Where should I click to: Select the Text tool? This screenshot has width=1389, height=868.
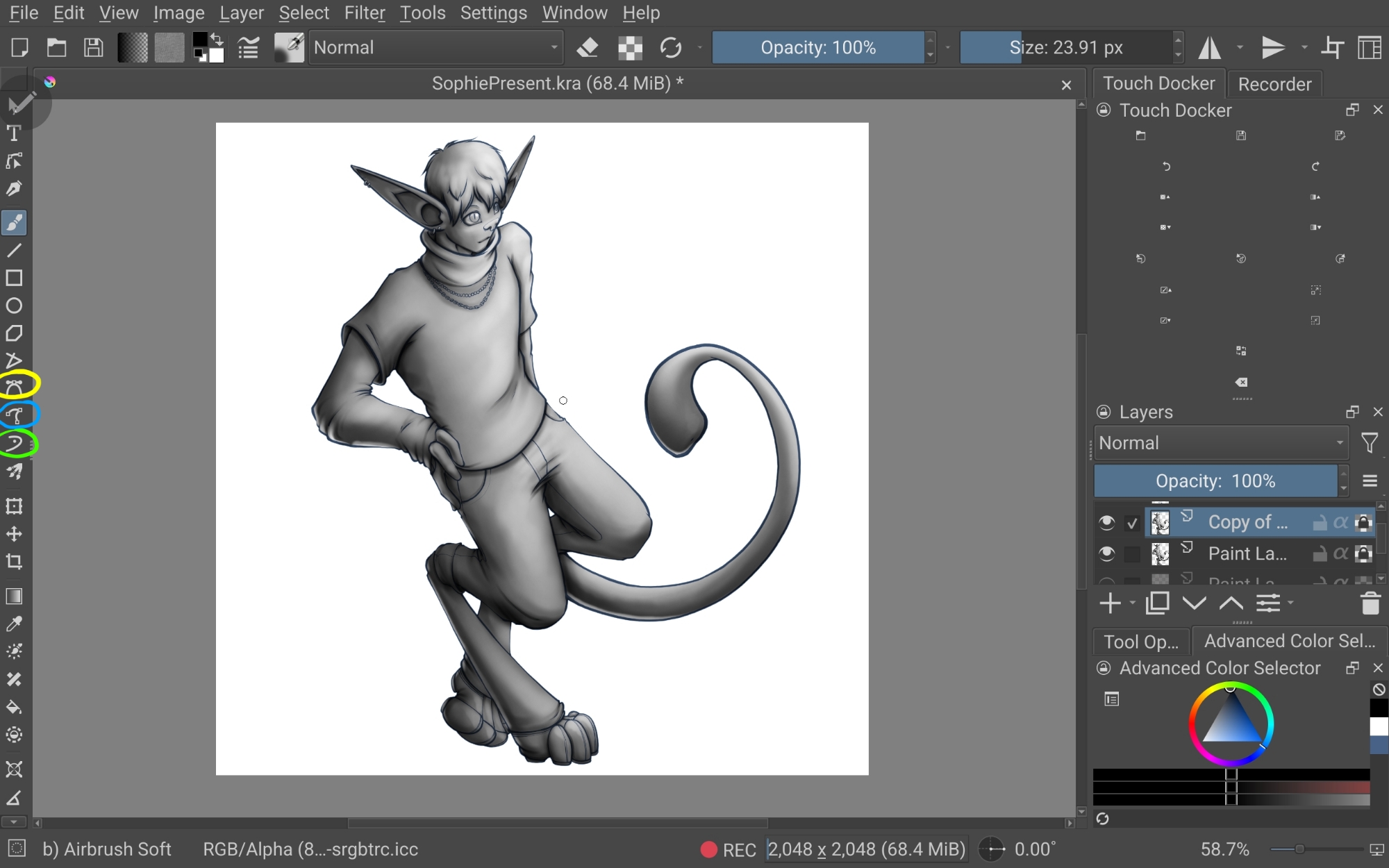pos(14,133)
